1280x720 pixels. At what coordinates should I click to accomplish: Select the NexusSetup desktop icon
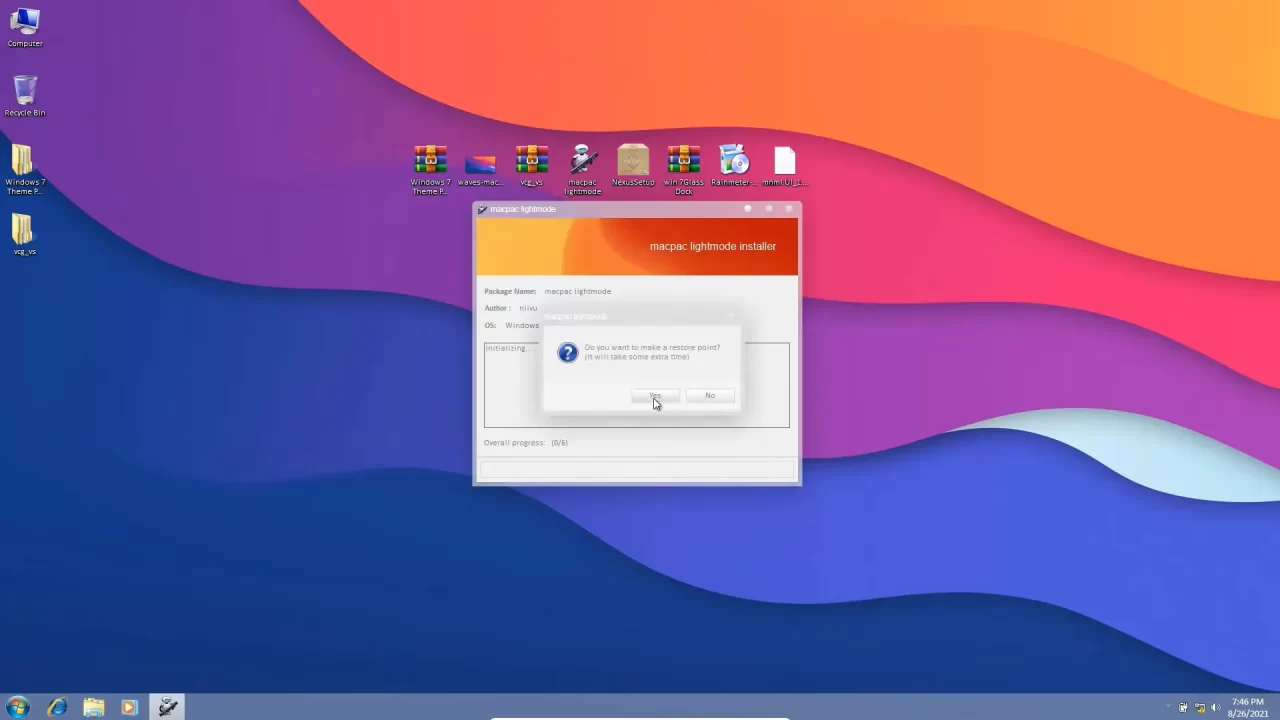(633, 166)
